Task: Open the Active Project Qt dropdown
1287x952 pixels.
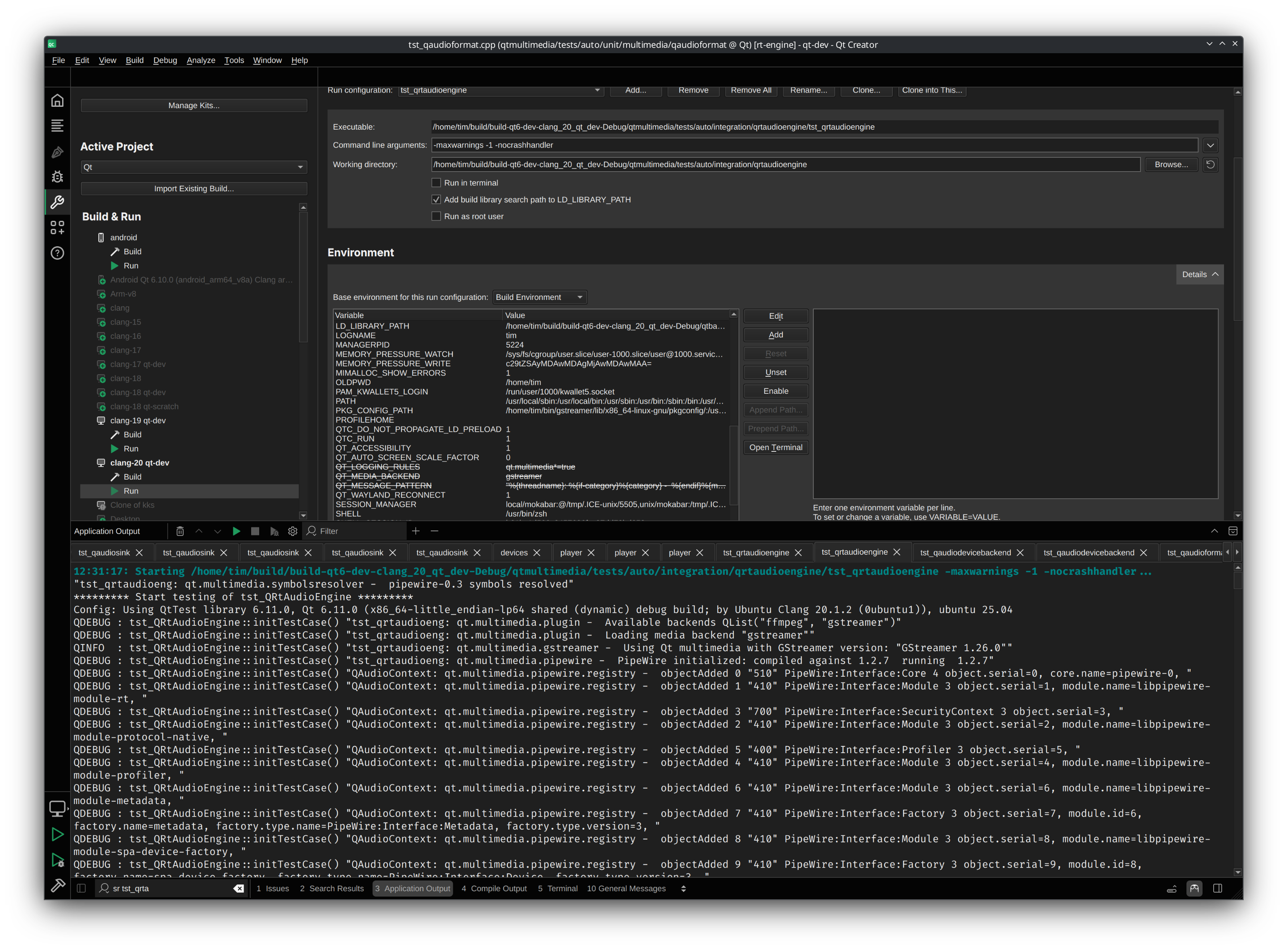Action: point(193,167)
